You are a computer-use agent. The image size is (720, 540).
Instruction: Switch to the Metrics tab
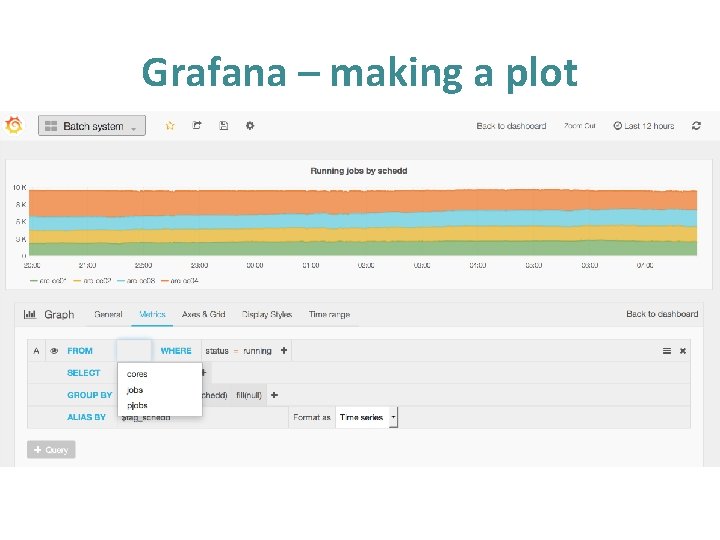[152, 315]
